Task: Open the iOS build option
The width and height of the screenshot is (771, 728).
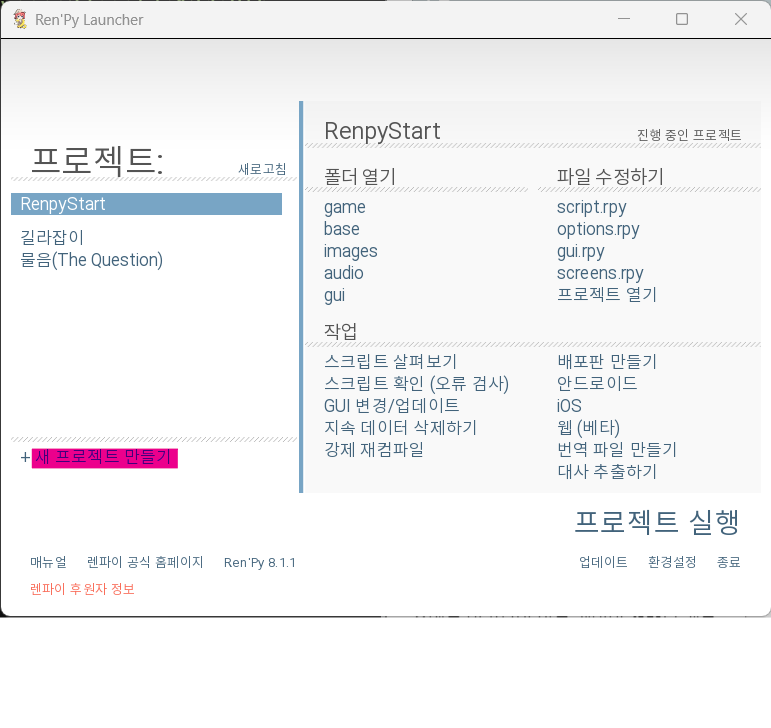Action: [x=569, y=406]
